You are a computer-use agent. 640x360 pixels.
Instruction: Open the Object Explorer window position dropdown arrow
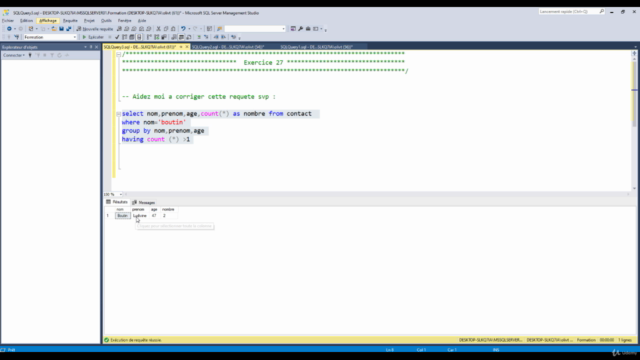click(85, 47)
